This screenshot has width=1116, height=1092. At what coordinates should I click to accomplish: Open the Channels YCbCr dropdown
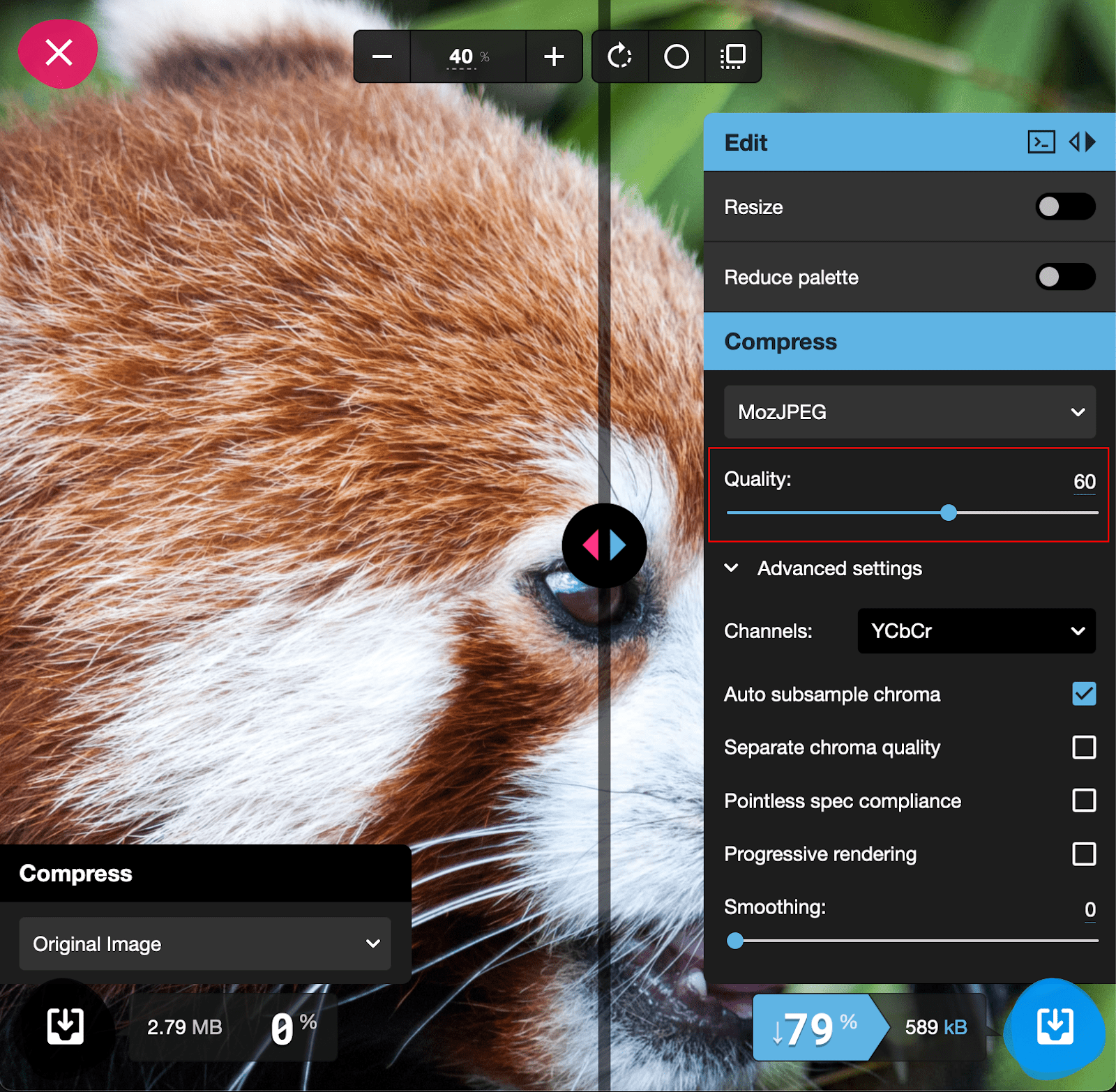coord(976,631)
